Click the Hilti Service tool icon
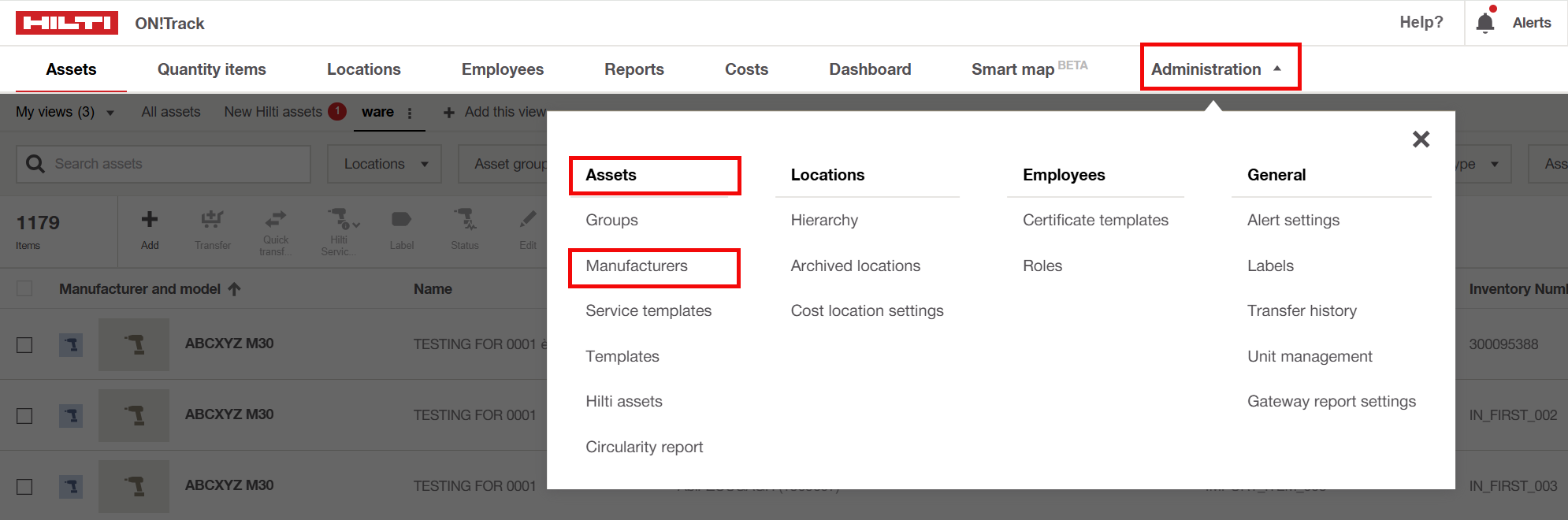The height and width of the screenshot is (520, 1568). 340,220
